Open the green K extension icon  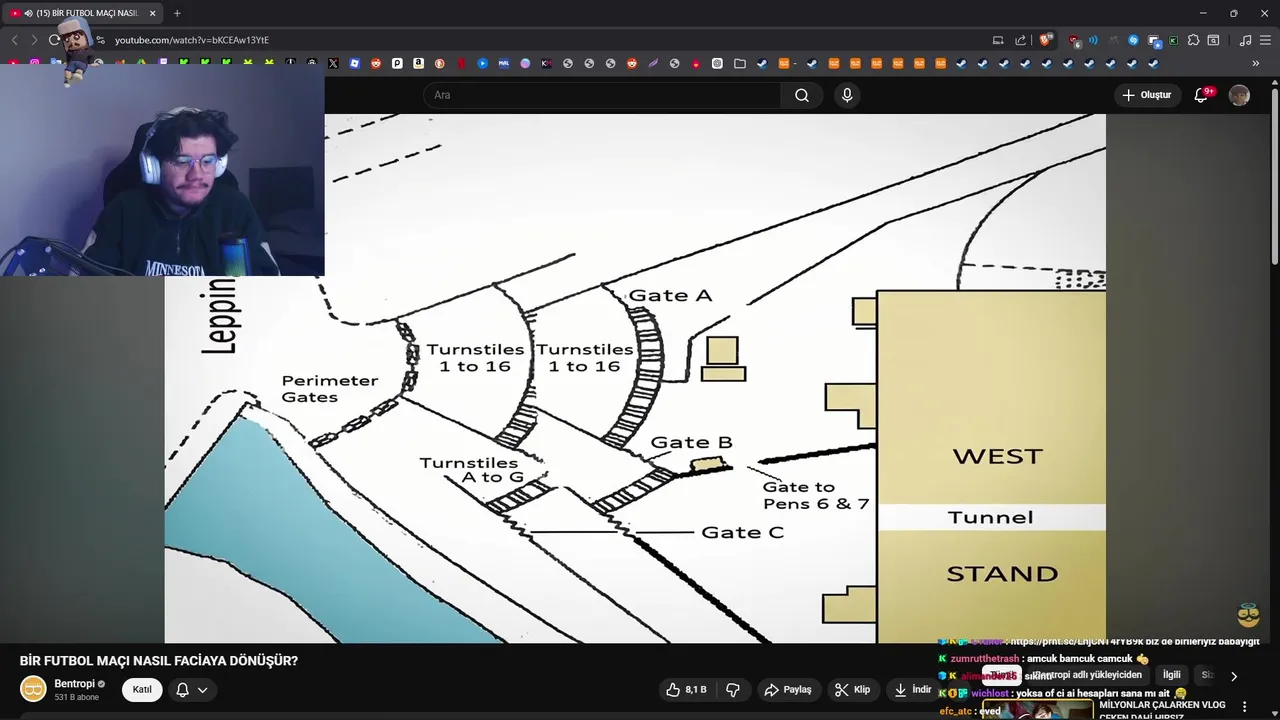click(x=1173, y=40)
